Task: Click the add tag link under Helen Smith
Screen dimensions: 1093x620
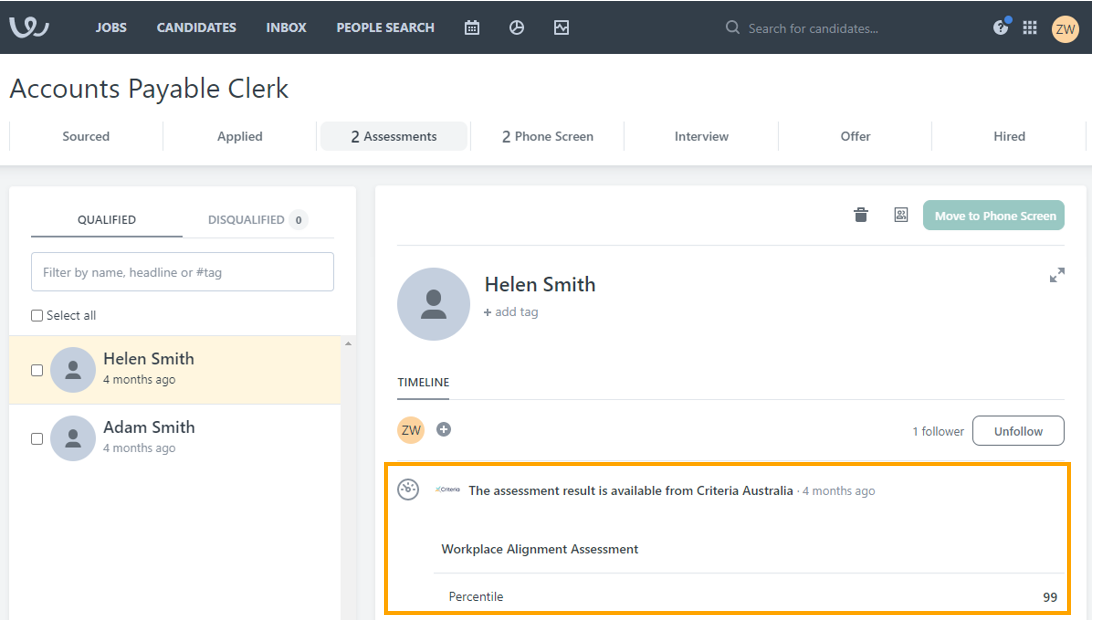Action: coord(511,312)
